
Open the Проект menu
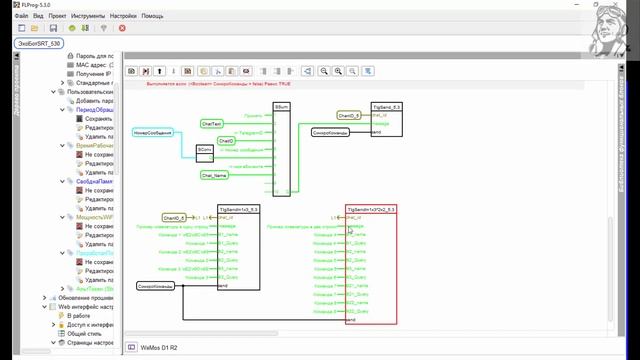(x=57, y=16)
